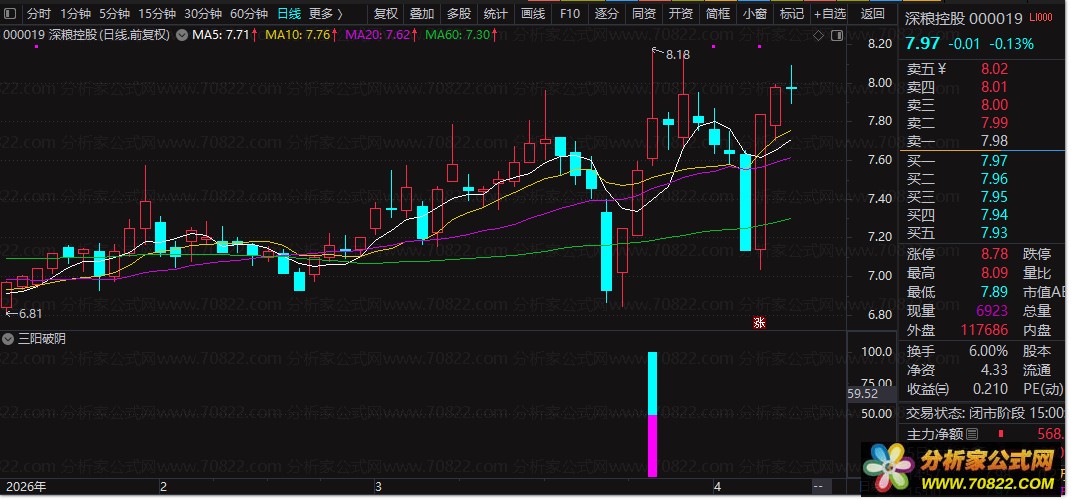Image resolution: width=1071 pixels, height=500 pixels.
Task: Click the L1000 level badge
Action: point(1041,18)
